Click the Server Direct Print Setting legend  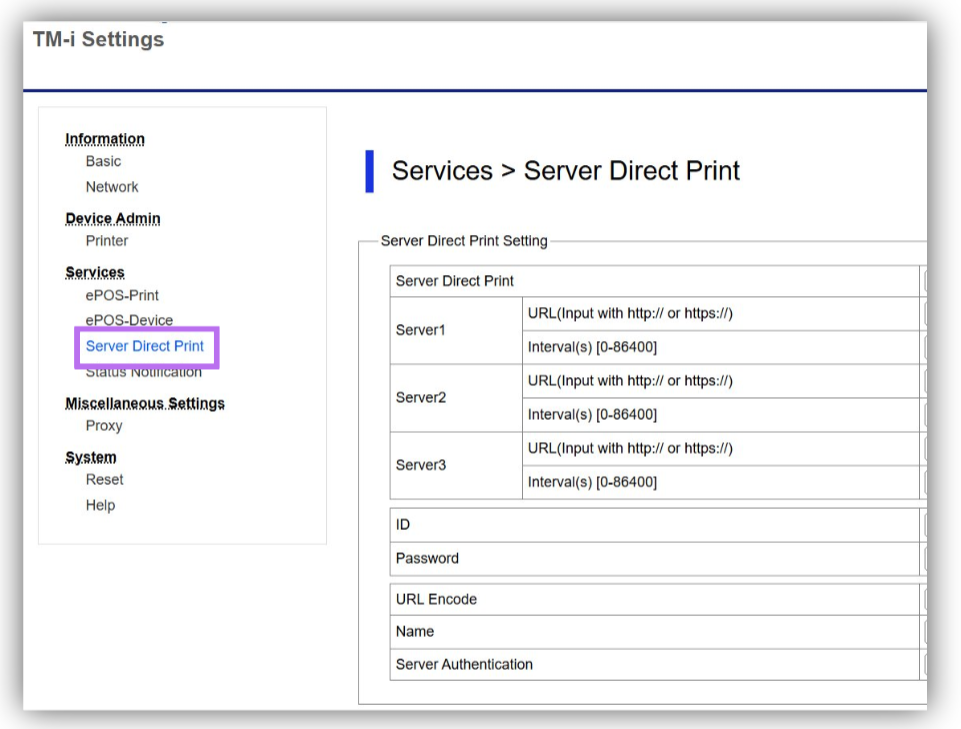click(x=464, y=241)
